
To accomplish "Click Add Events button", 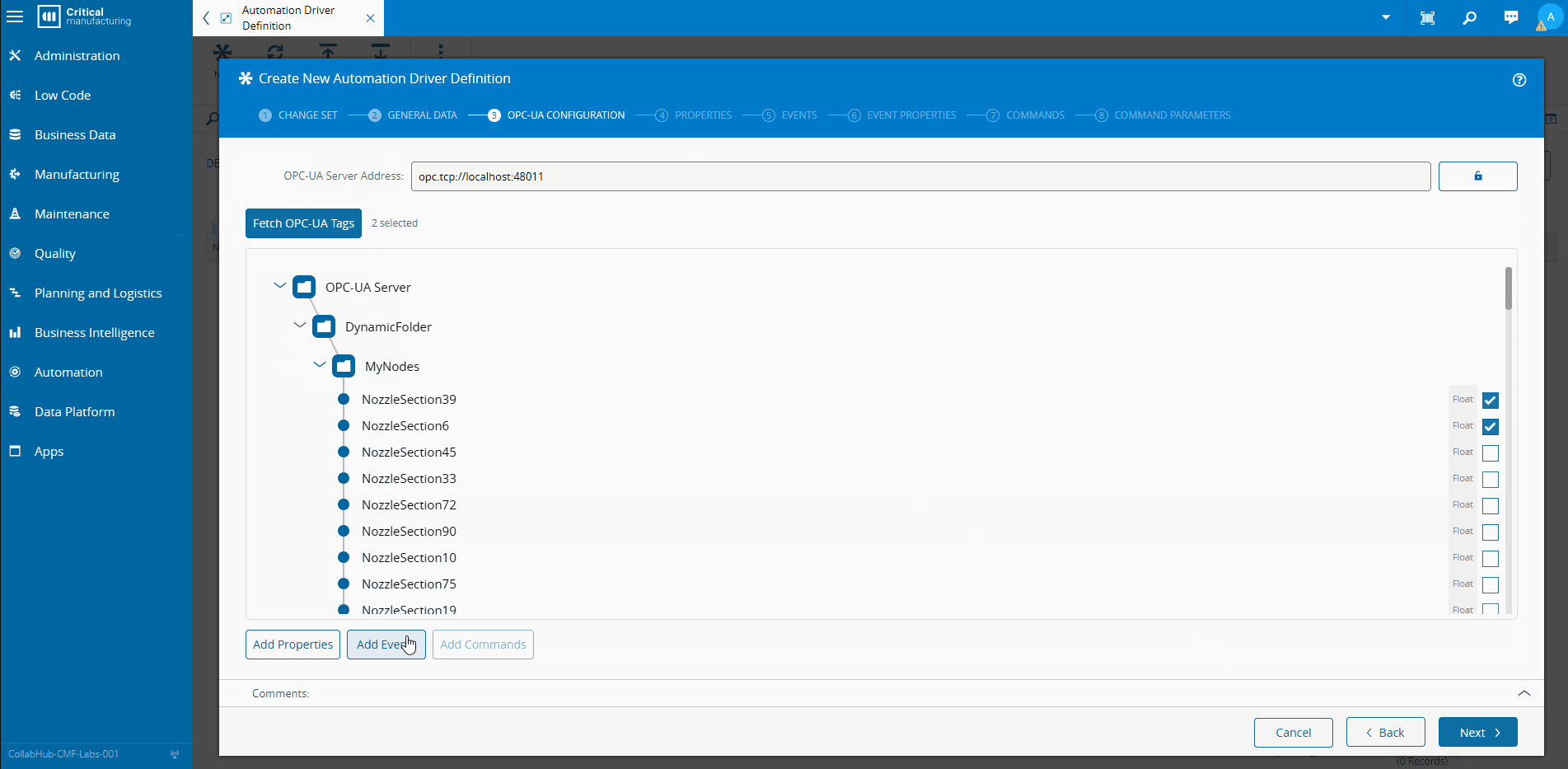I will pyautogui.click(x=386, y=645).
